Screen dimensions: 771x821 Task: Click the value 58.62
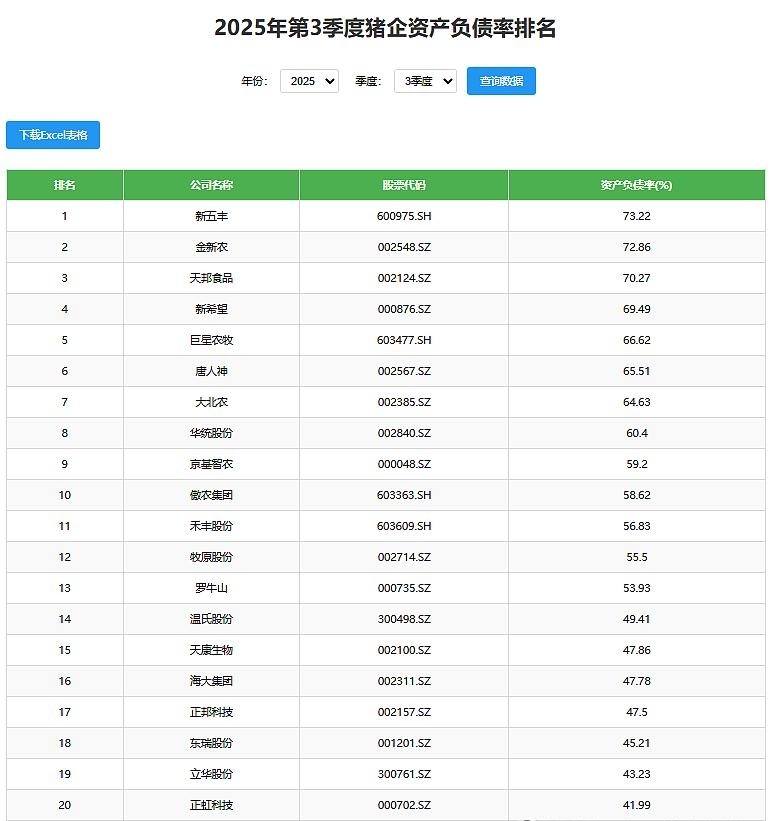[x=636, y=495]
